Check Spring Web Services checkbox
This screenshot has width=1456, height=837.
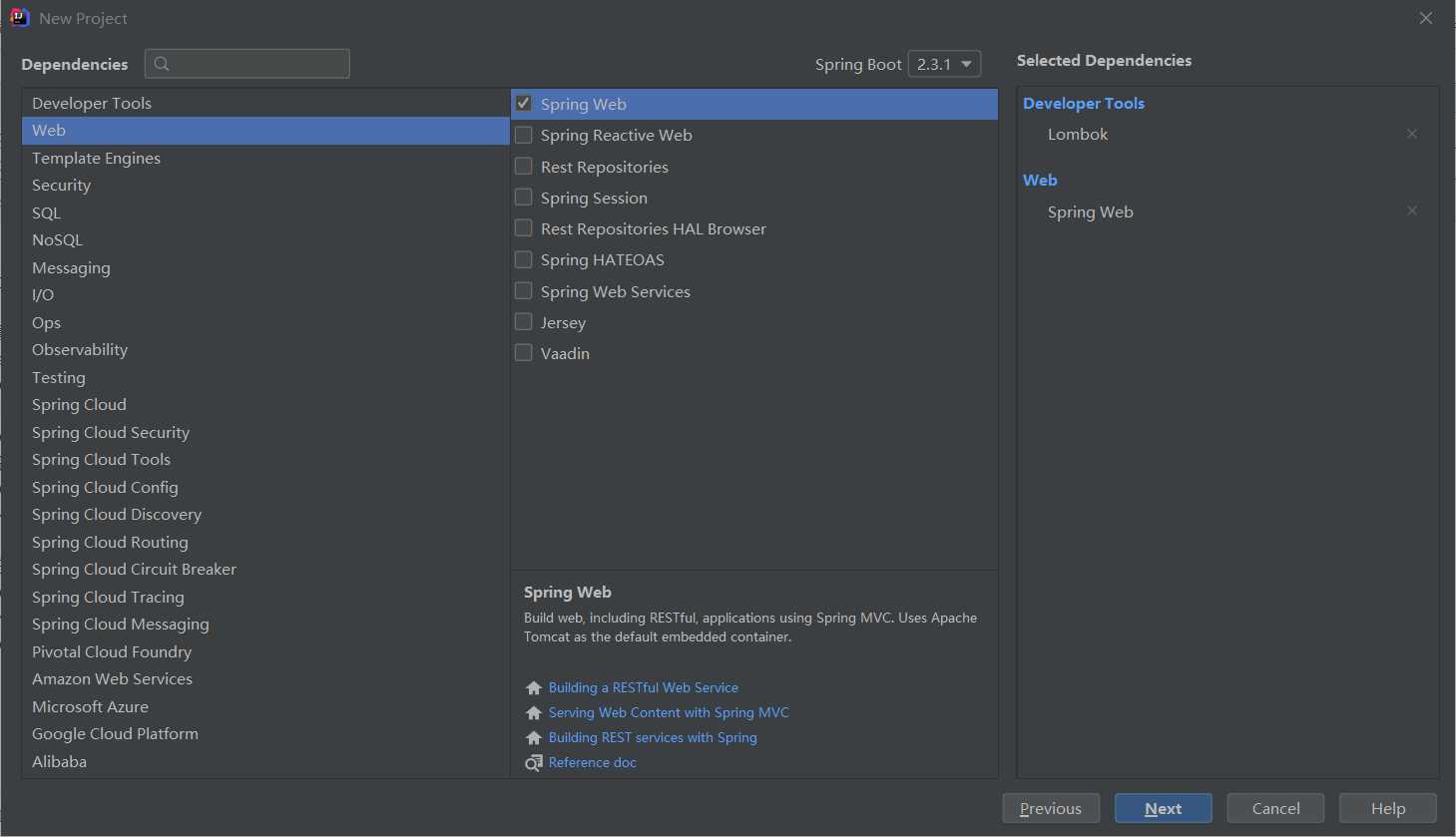coord(523,290)
